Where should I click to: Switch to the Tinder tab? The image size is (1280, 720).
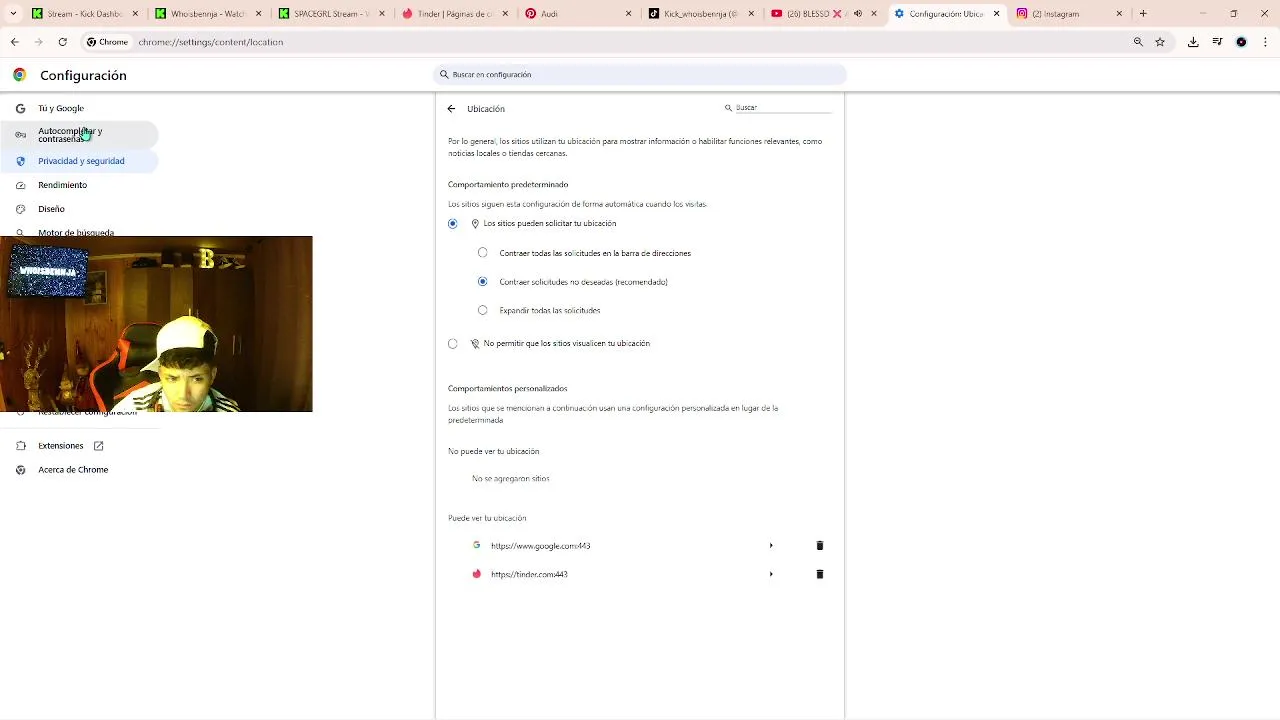(x=455, y=14)
